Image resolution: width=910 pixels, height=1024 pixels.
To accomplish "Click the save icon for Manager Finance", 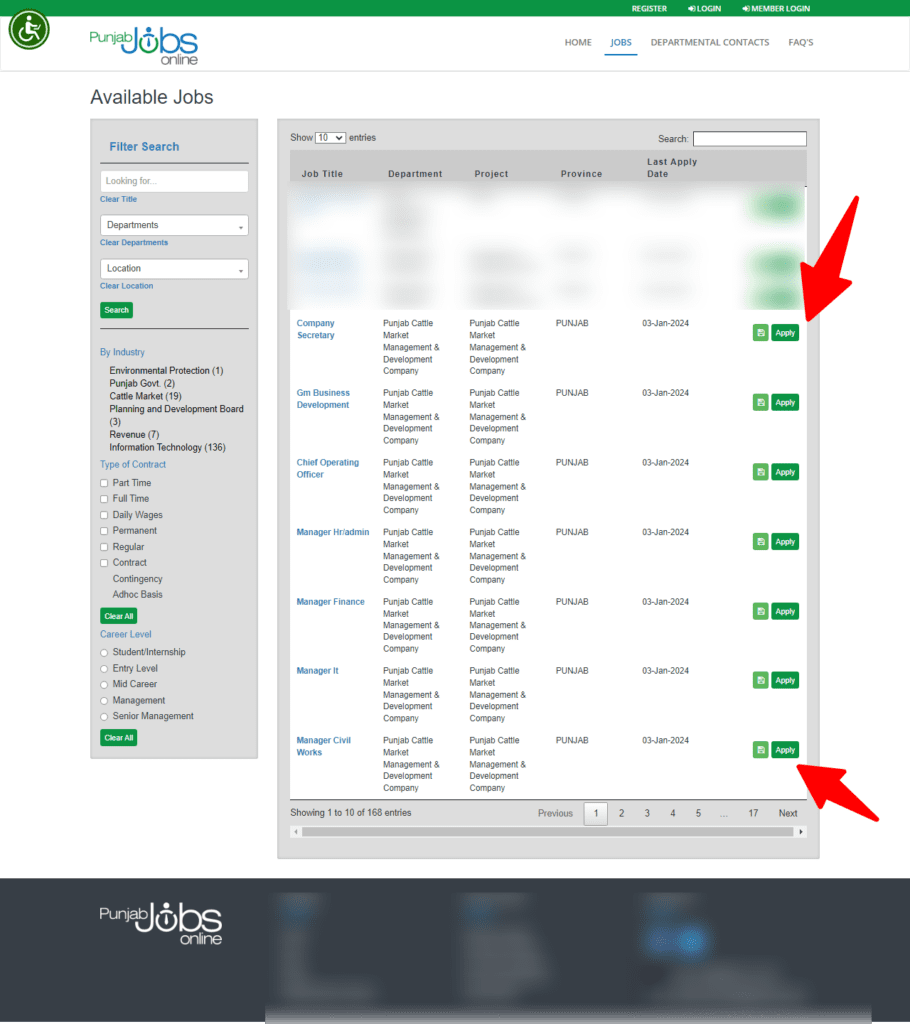I will point(760,611).
